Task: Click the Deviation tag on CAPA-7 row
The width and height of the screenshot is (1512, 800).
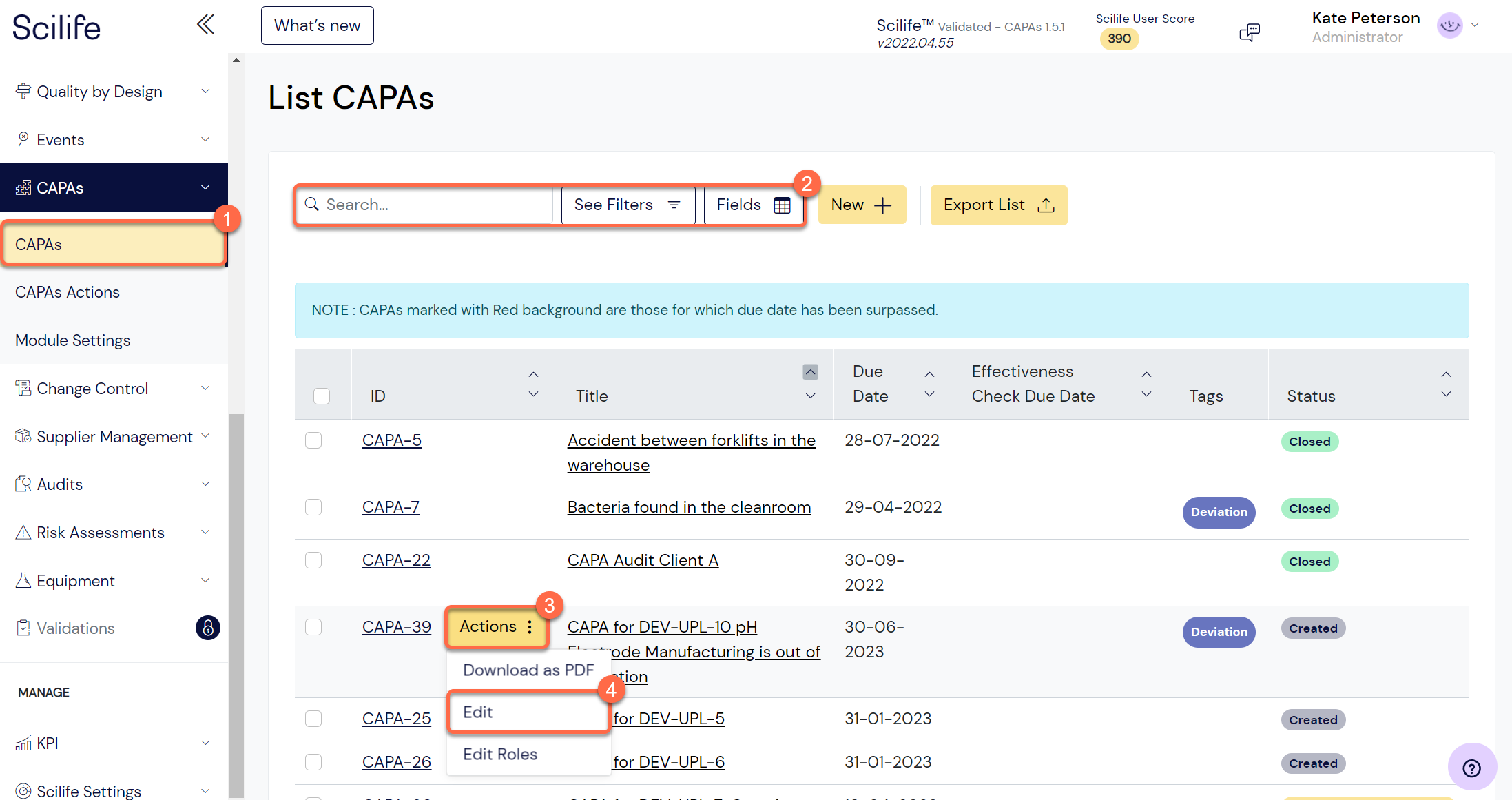Action: coord(1219,512)
